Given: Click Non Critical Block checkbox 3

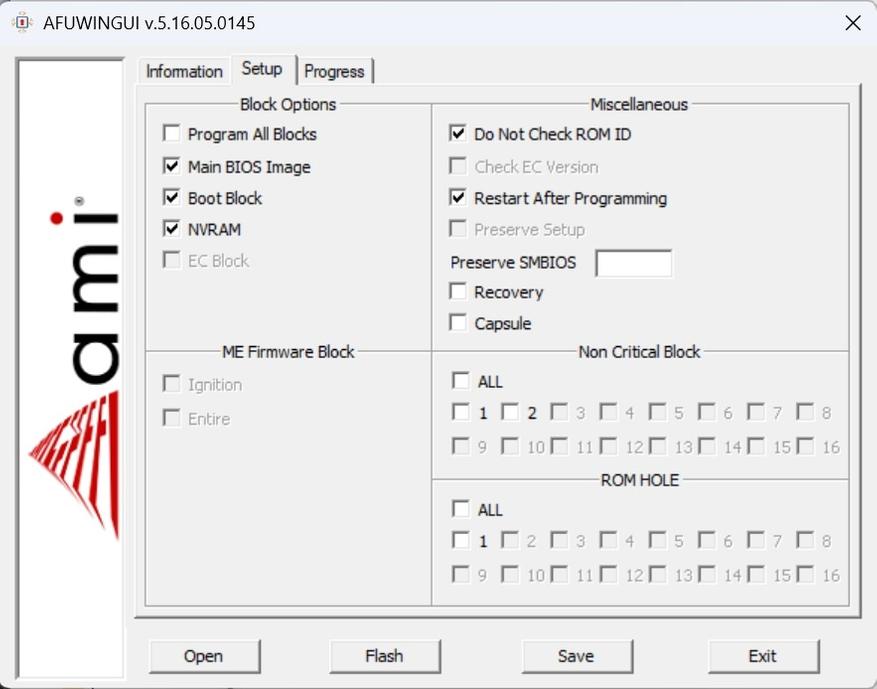Looking at the screenshot, I should [559, 412].
